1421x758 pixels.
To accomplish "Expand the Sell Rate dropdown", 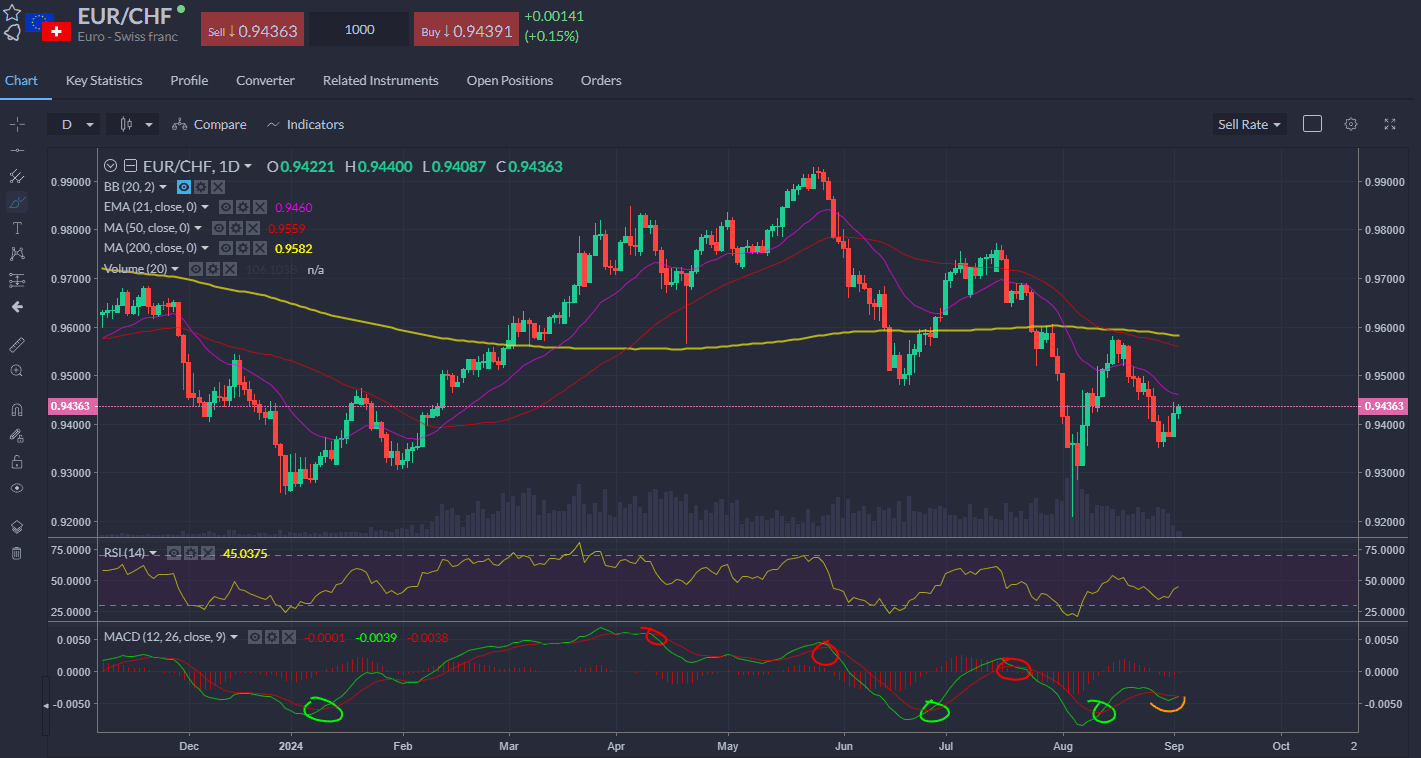I will click(x=1249, y=125).
